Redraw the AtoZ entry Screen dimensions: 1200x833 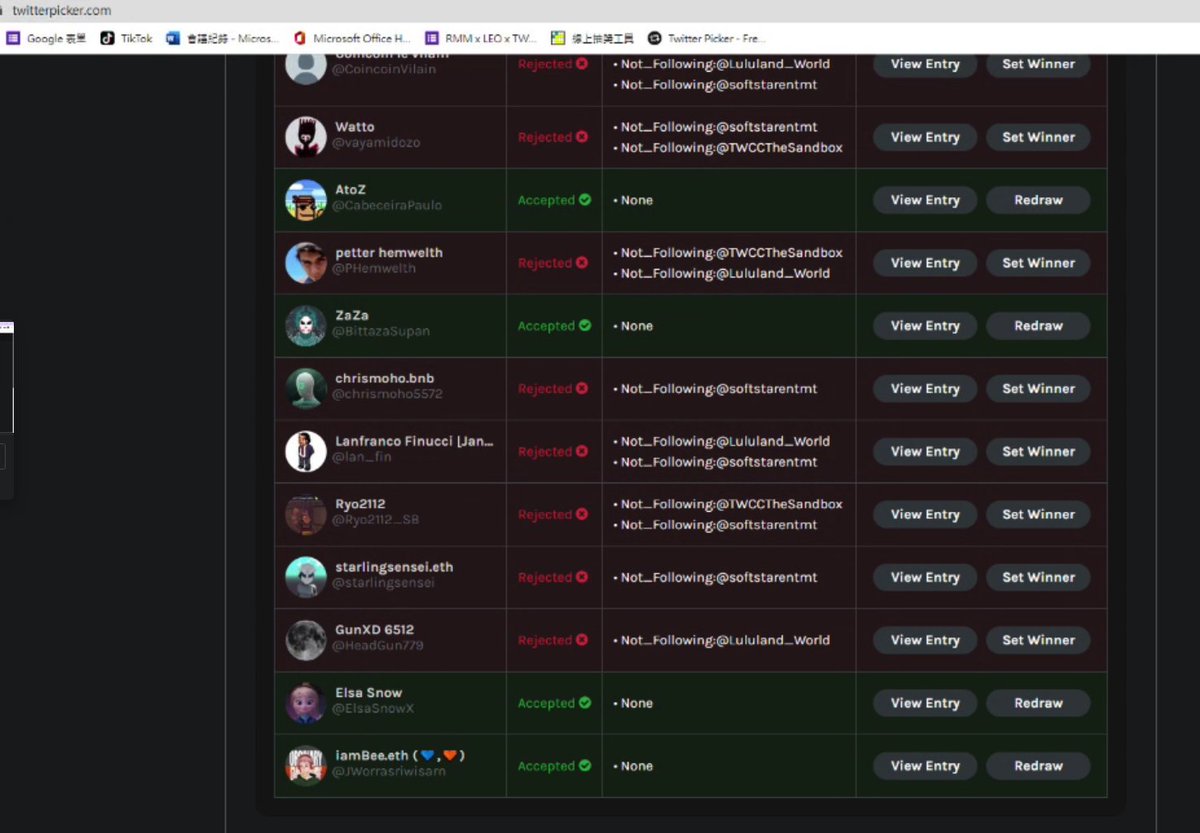coord(1038,200)
